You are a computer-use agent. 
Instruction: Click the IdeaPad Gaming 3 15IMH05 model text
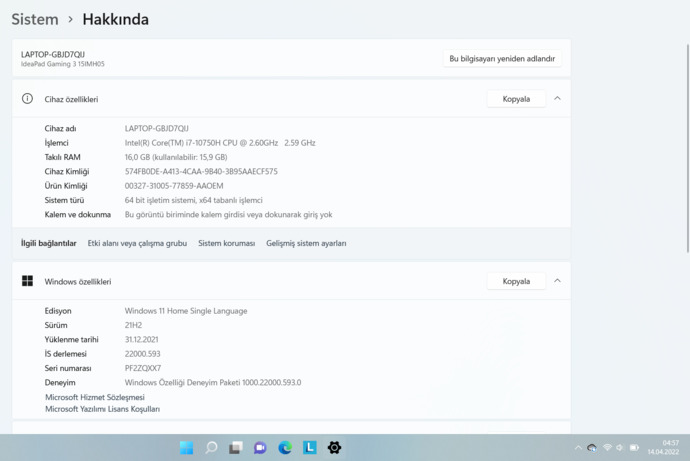62,64
